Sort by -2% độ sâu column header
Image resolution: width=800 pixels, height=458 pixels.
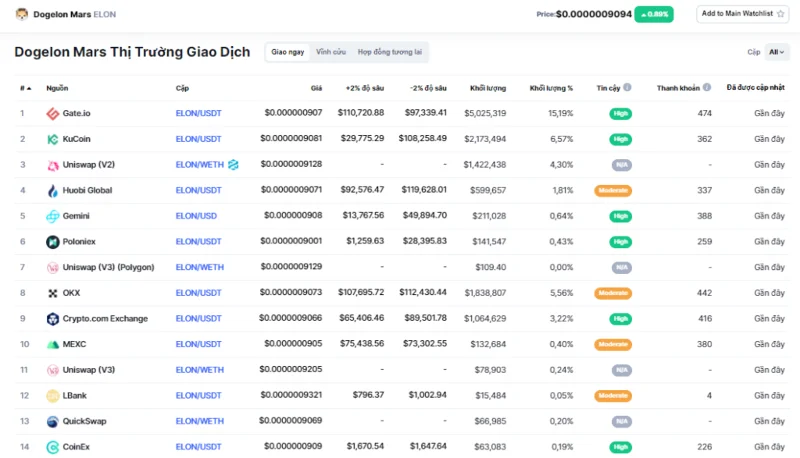click(428, 88)
